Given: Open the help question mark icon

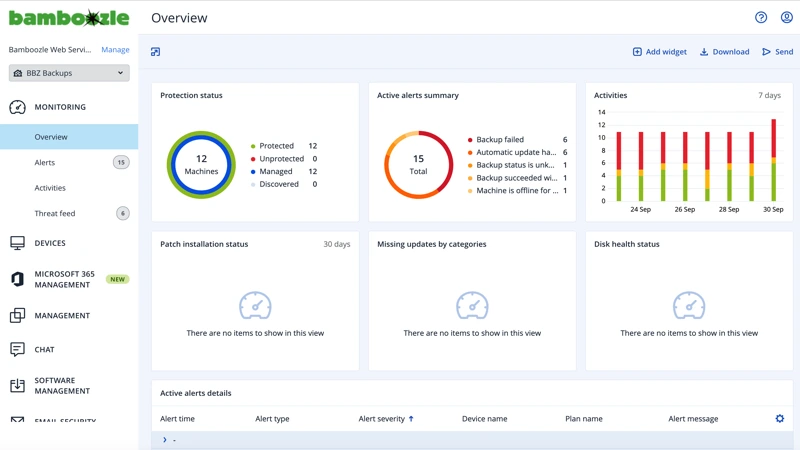Looking at the screenshot, I should tap(761, 18).
